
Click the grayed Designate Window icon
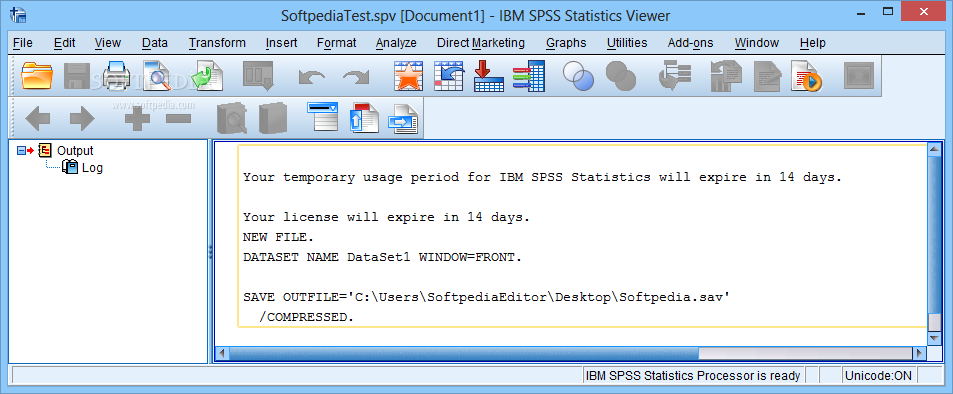(x=859, y=76)
